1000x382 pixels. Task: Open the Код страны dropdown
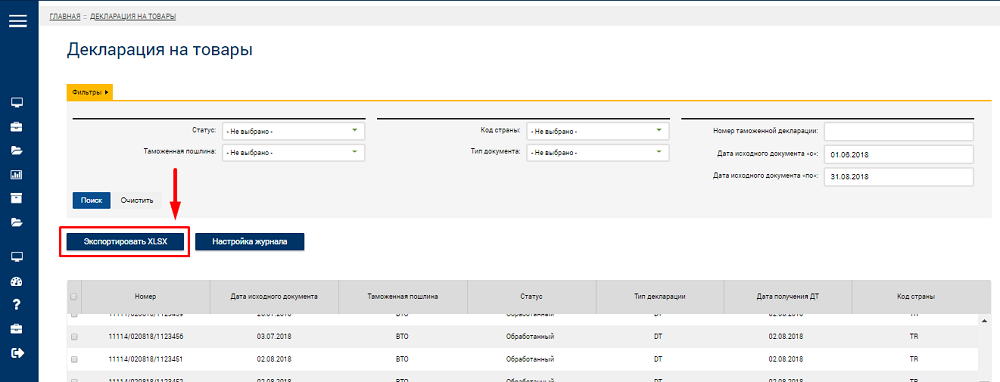click(x=598, y=131)
